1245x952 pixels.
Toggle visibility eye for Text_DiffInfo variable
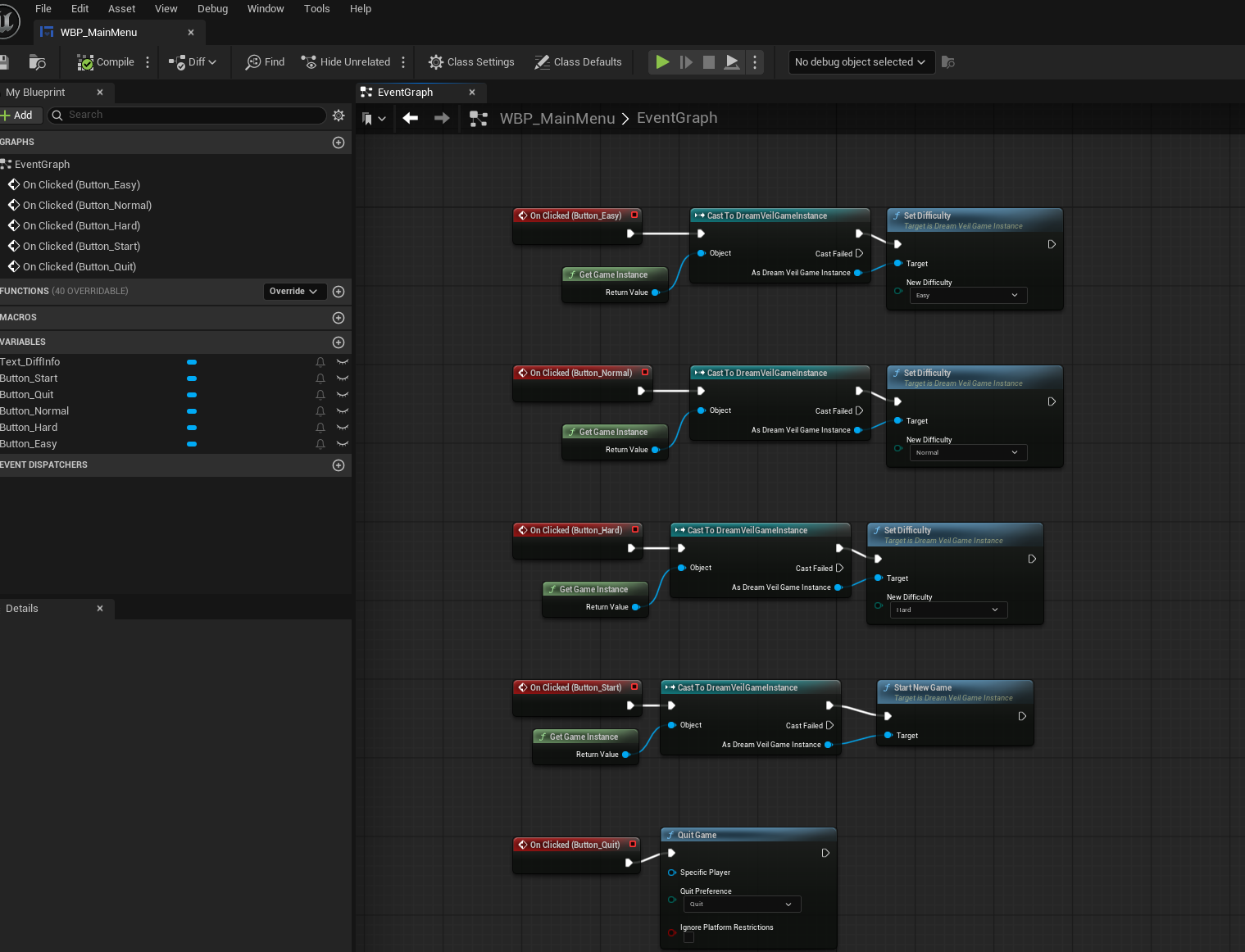343,362
